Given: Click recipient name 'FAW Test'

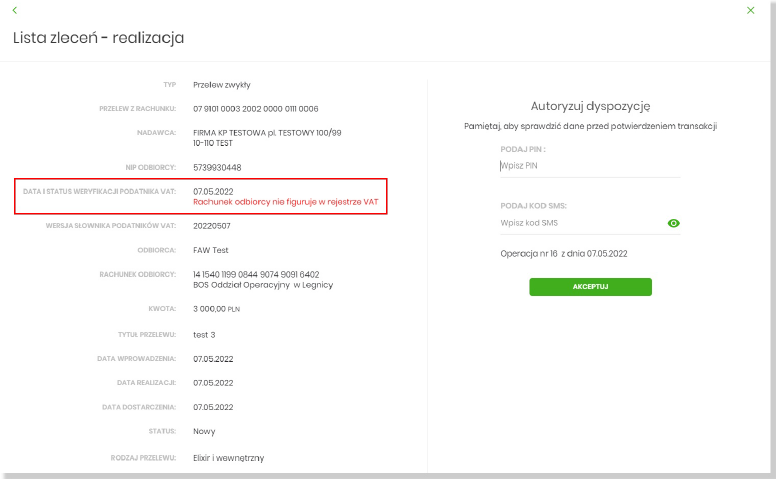Looking at the screenshot, I should (211, 249).
